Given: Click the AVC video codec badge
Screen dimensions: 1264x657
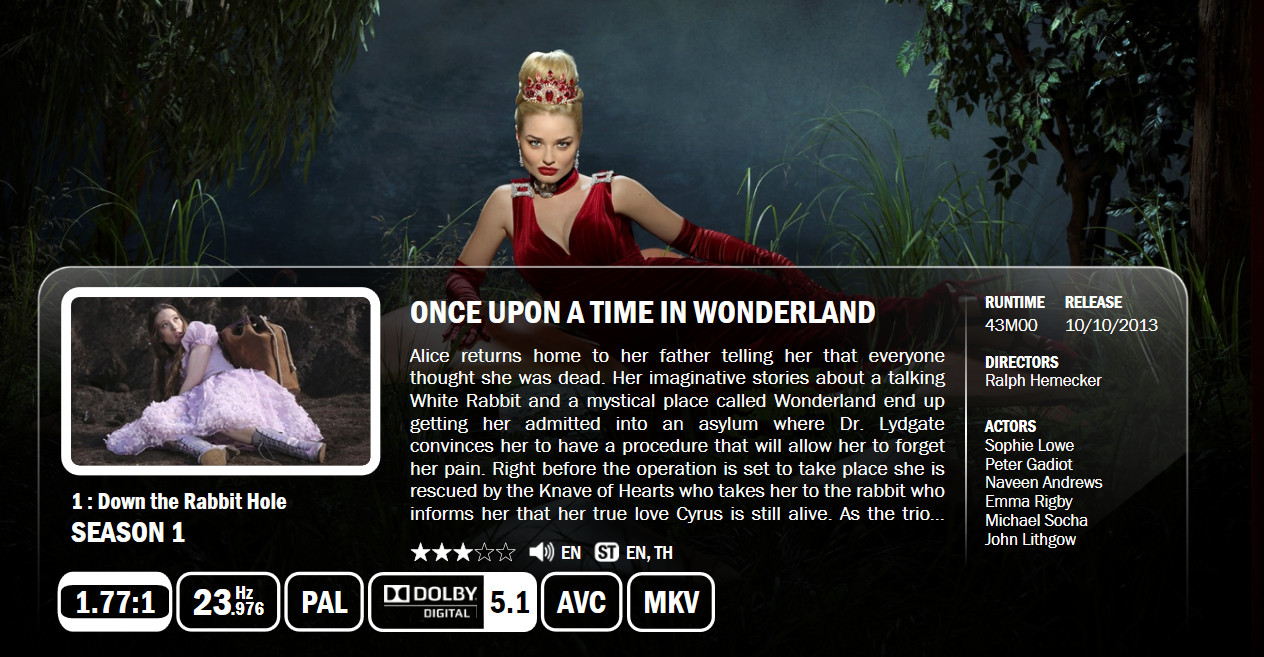Looking at the screenshot, I should tap(581, 602).
